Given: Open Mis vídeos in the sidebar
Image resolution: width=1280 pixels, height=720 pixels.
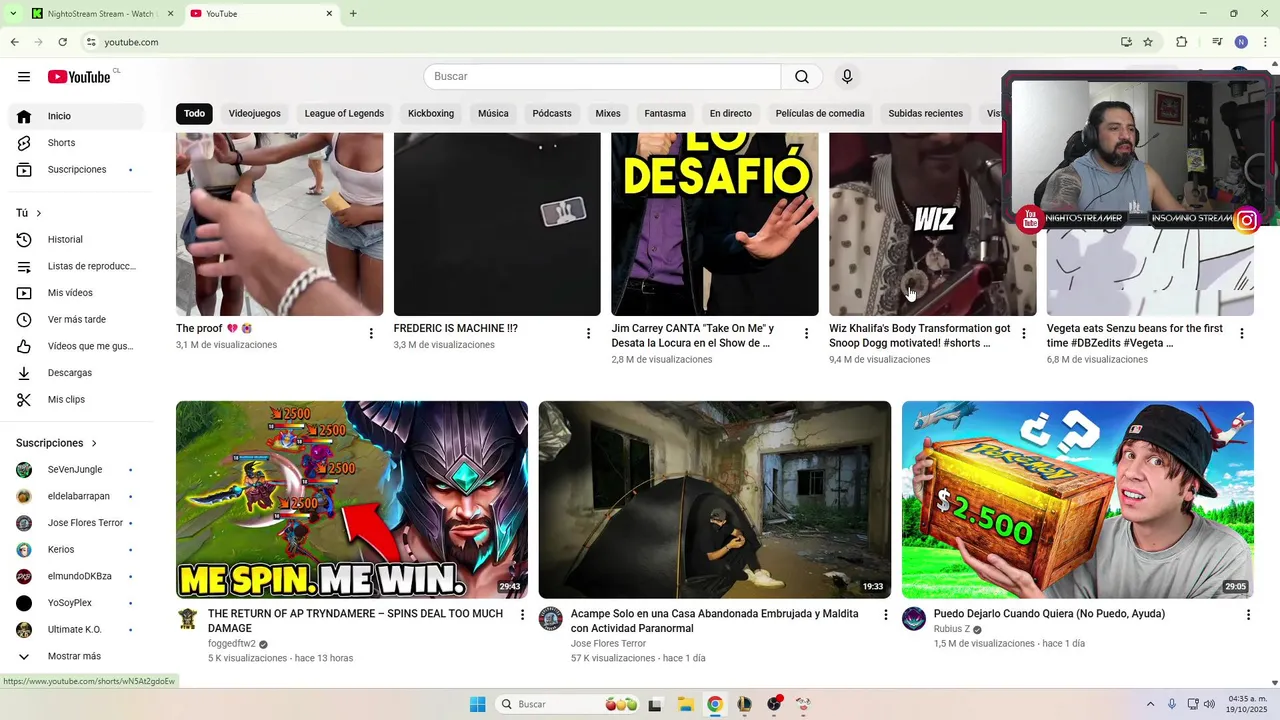Looking at the screenshot, I should tap(76, 293).
